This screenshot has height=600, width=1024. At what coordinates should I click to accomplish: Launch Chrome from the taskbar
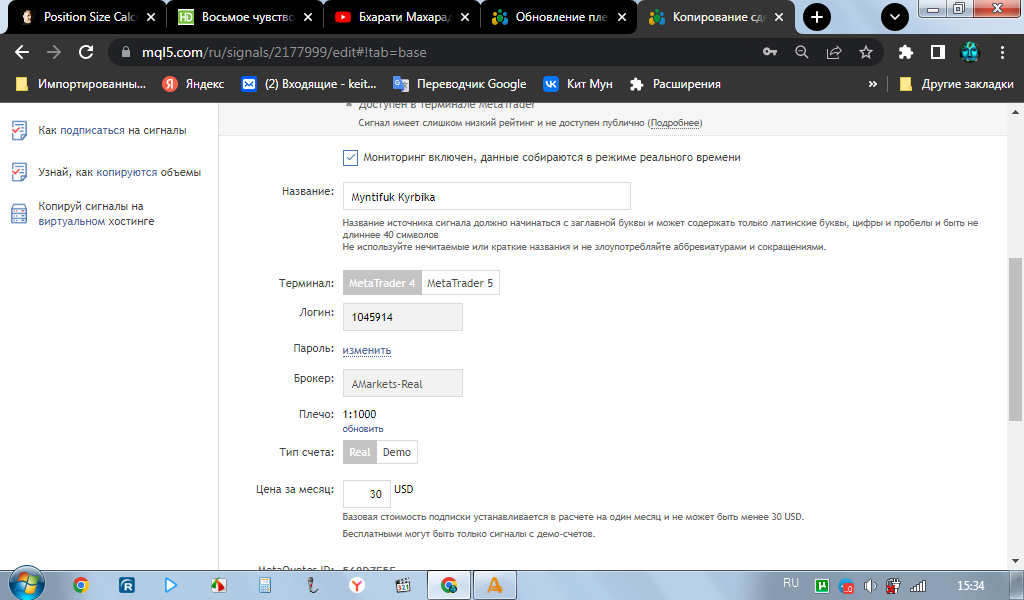pyautogui.click(x=80, y=585)
